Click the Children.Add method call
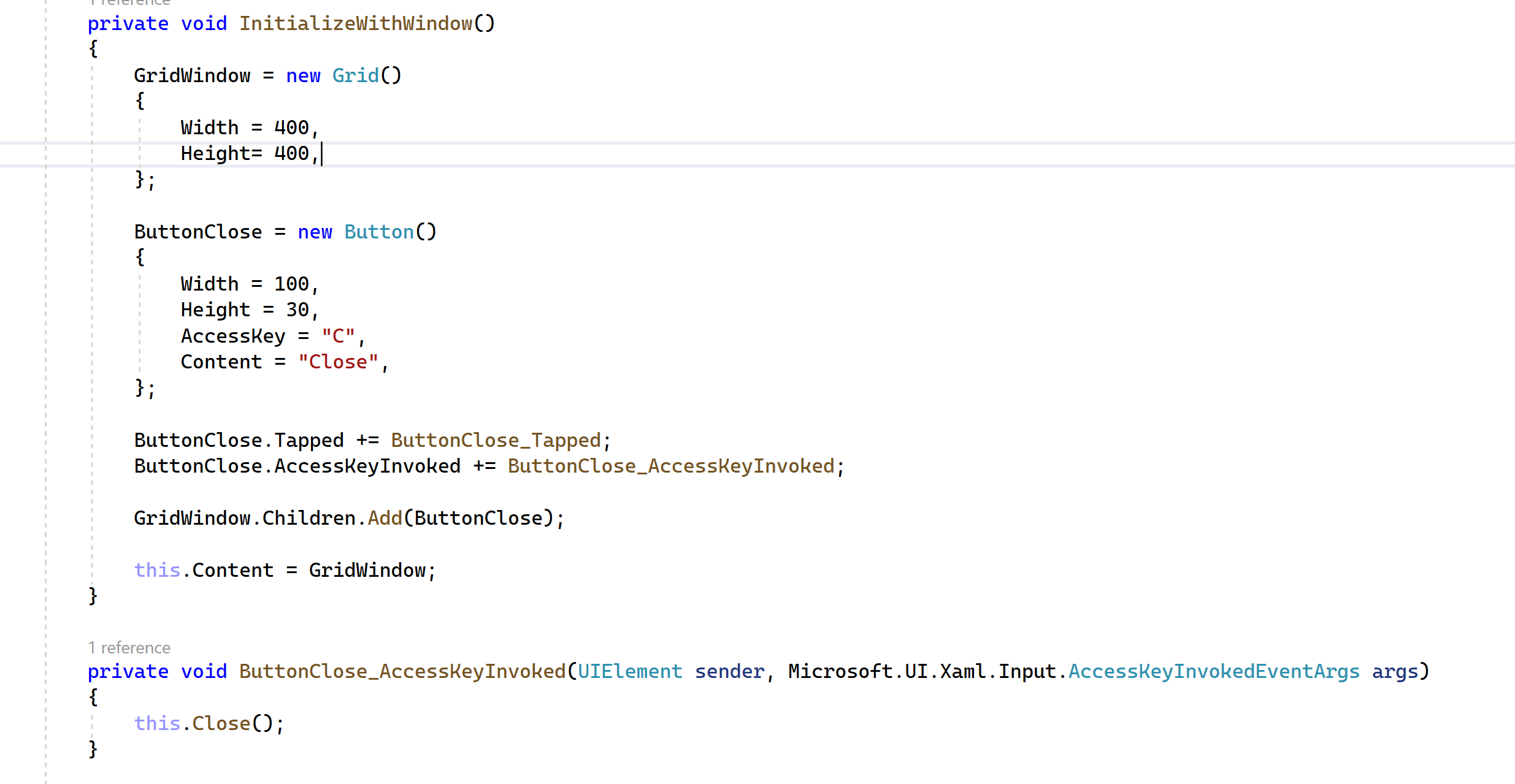This screenshot has height=784, width=1515. 385,517
